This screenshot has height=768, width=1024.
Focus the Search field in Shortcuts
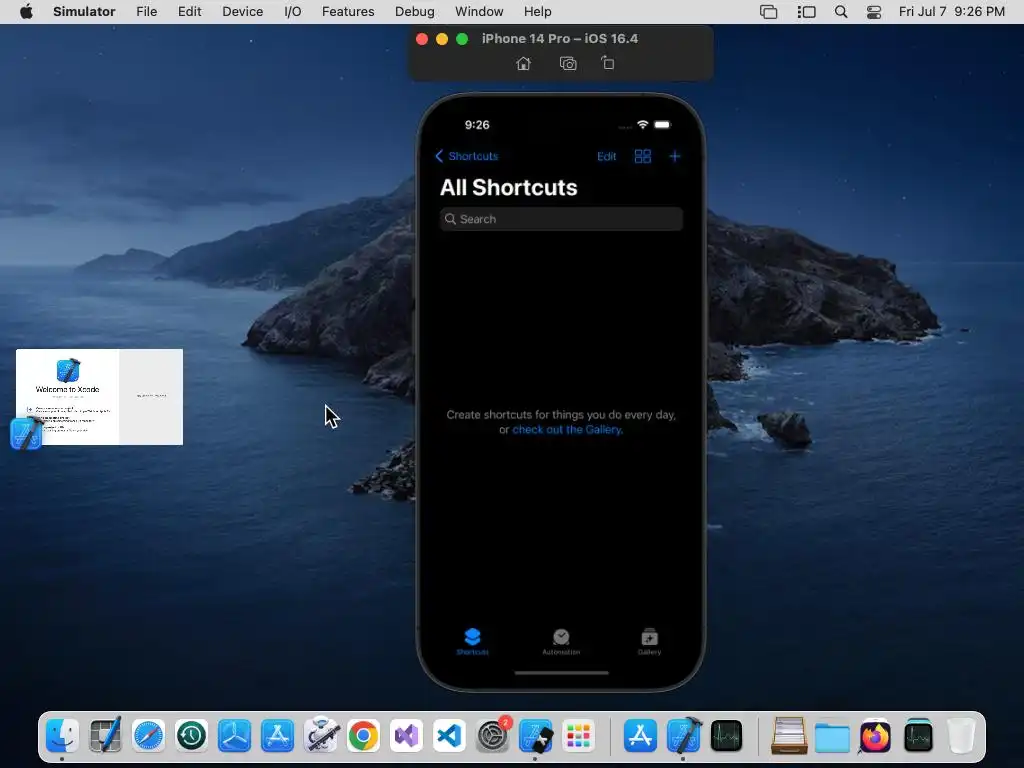tap(561, 219)
